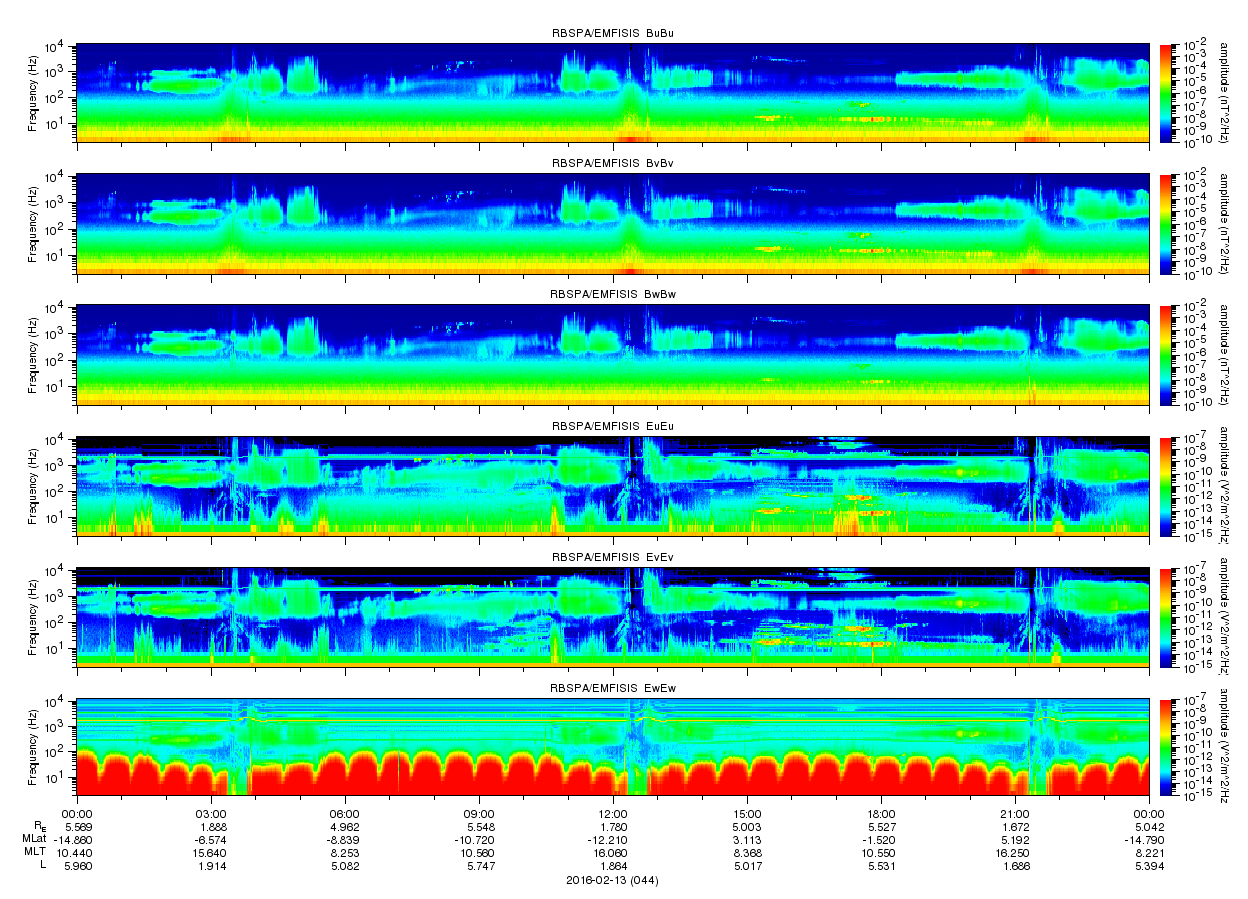1248x899 pixels.
Task: Click the MLT value 16.080
Action: (x=613, y=851)
